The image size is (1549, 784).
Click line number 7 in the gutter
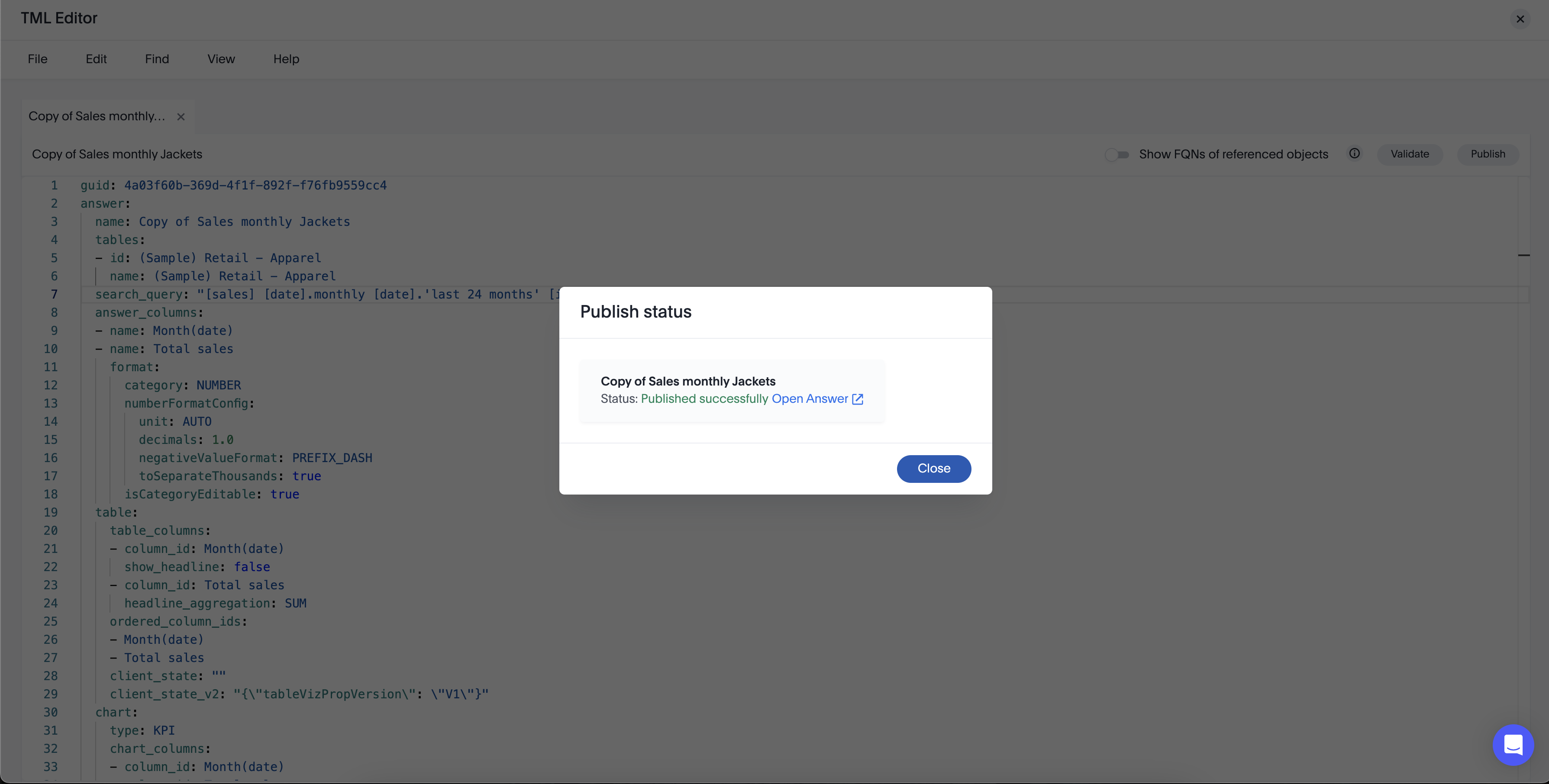54,294
